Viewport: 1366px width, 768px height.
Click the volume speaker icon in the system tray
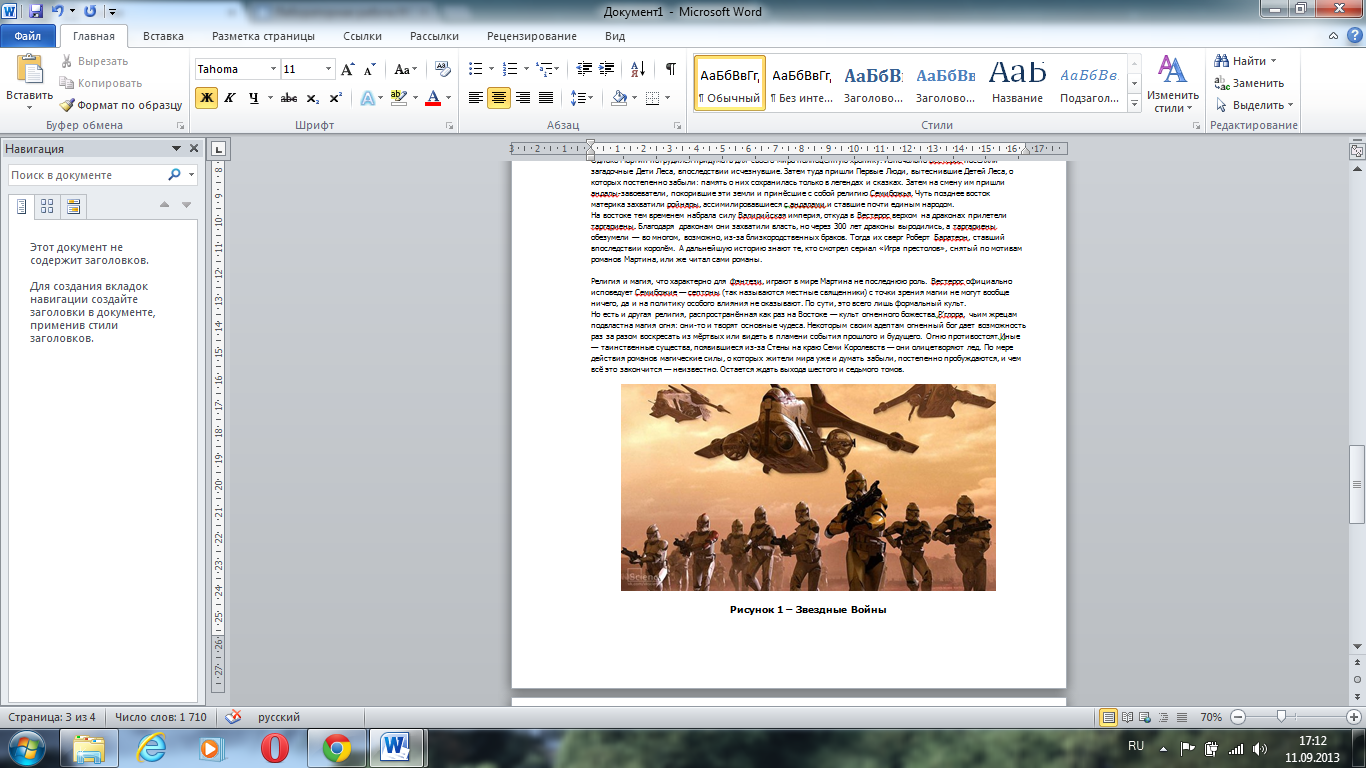point(1258,748)
